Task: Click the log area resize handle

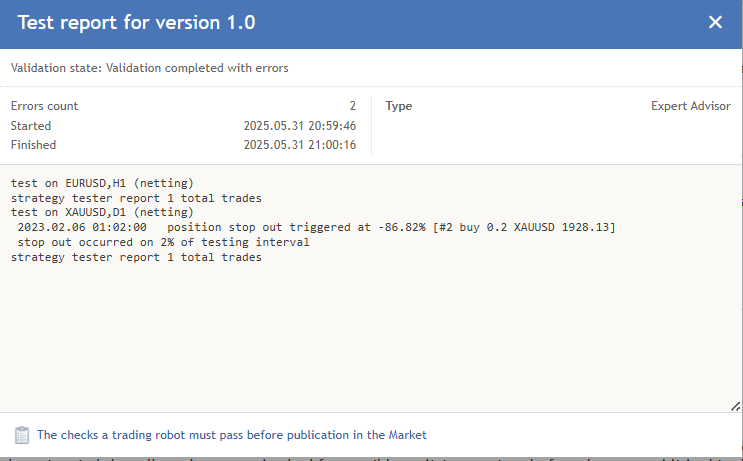Action: click(x=735, y=405)
